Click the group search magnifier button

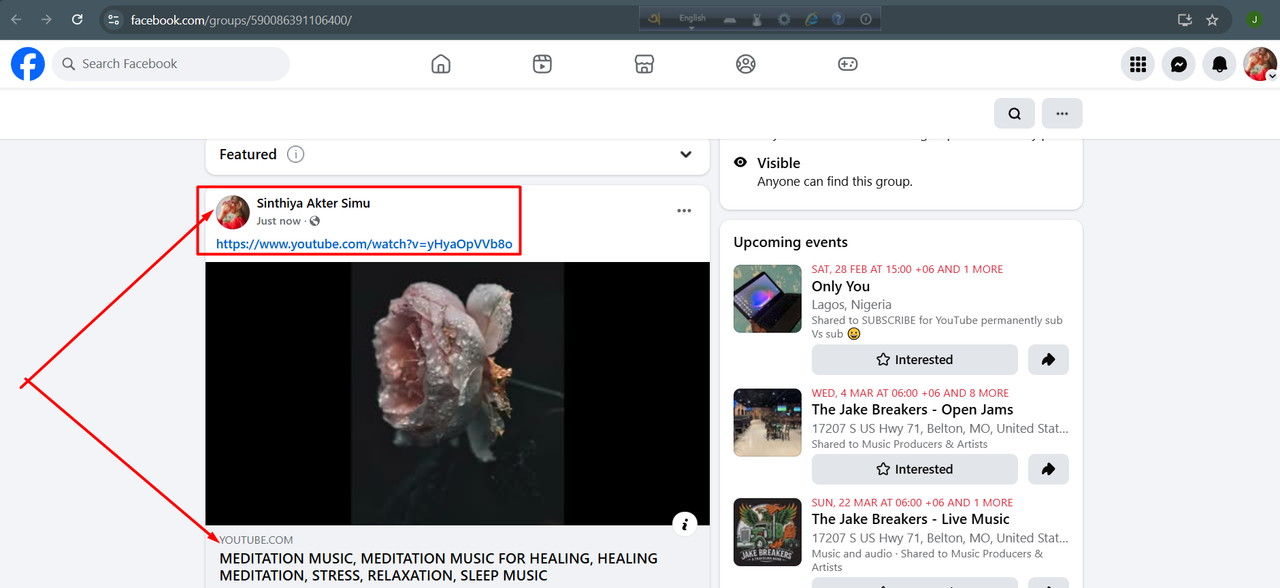1014,113
